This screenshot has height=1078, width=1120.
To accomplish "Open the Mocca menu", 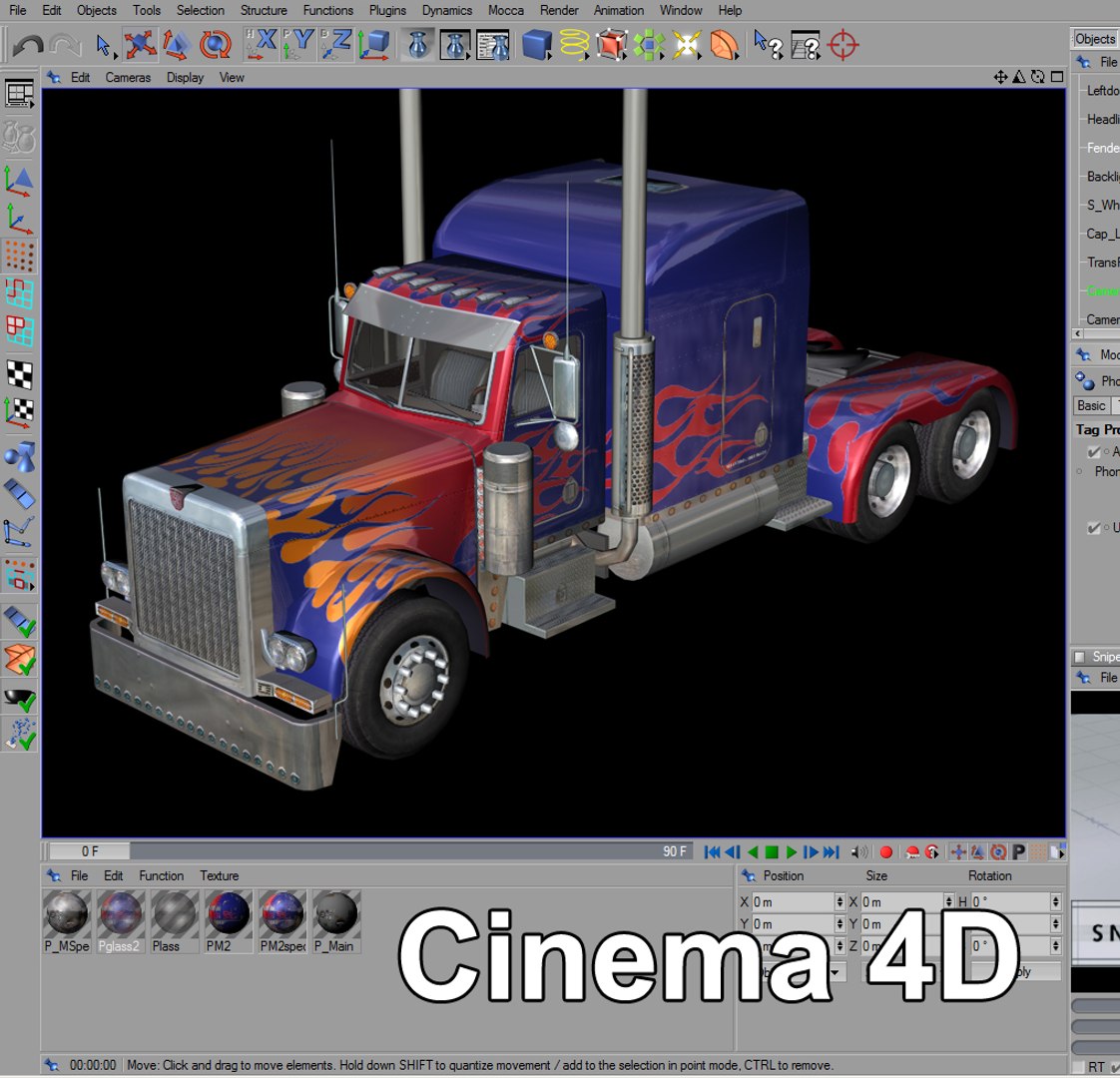I will [x=506, y=10].
